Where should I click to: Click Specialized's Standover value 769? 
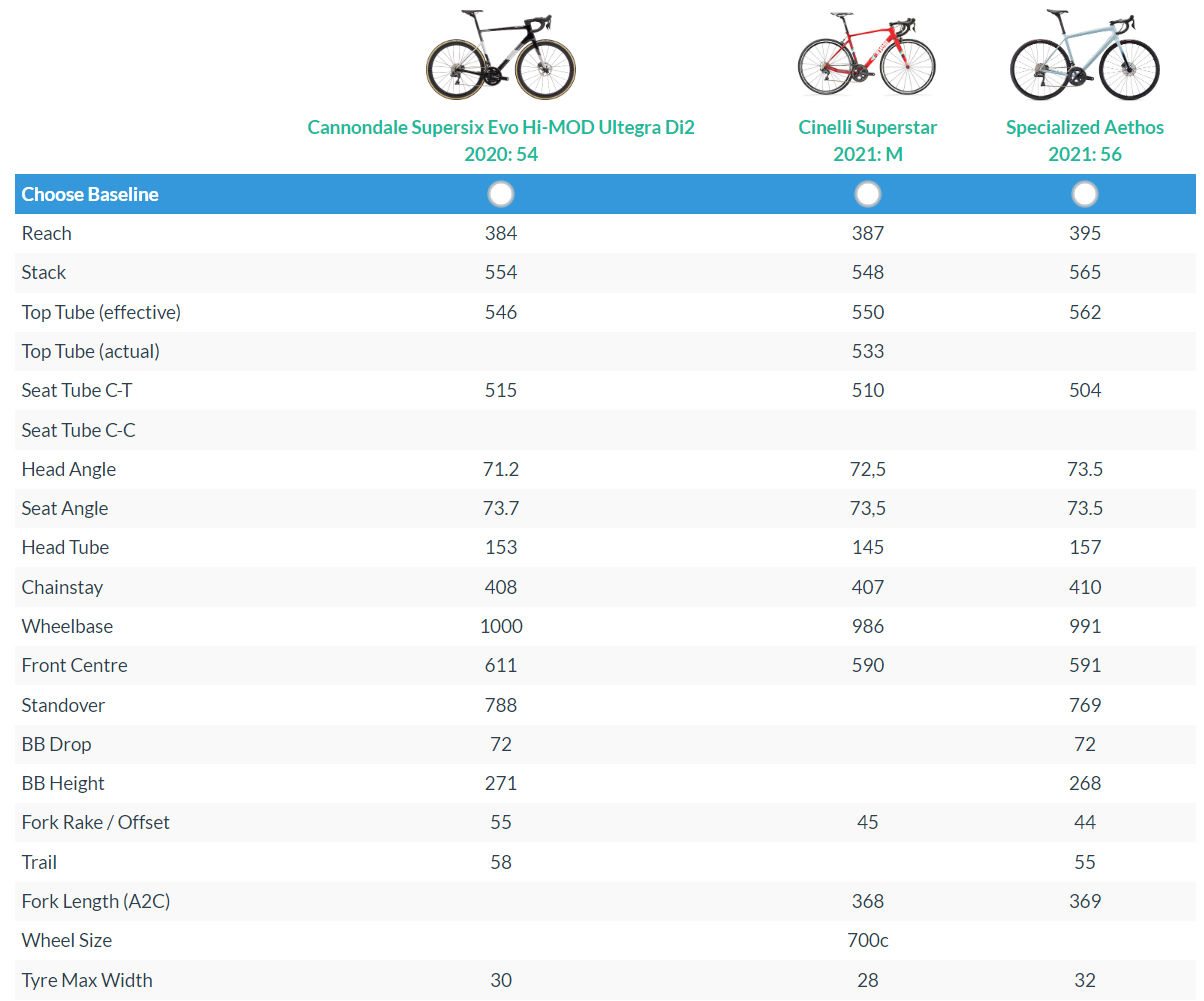1085,705
